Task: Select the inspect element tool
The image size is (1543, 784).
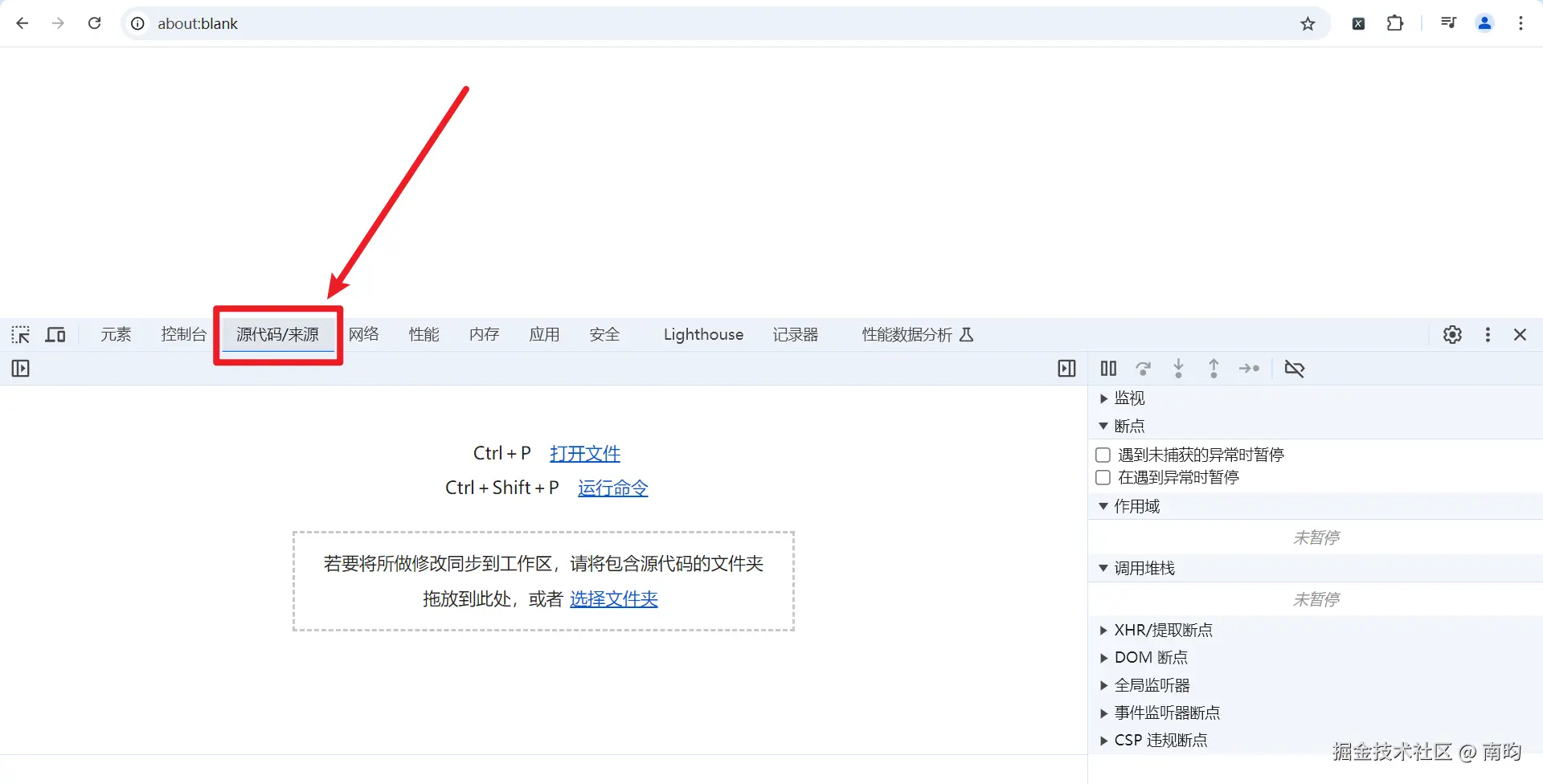Action: [20, 334]
